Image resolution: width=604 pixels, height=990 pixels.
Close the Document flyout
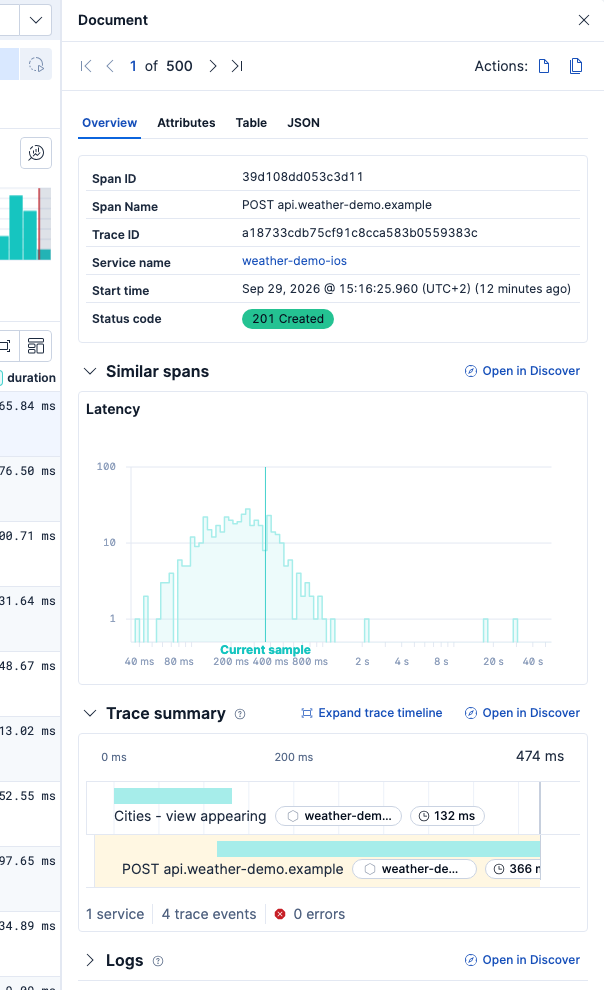584,20
